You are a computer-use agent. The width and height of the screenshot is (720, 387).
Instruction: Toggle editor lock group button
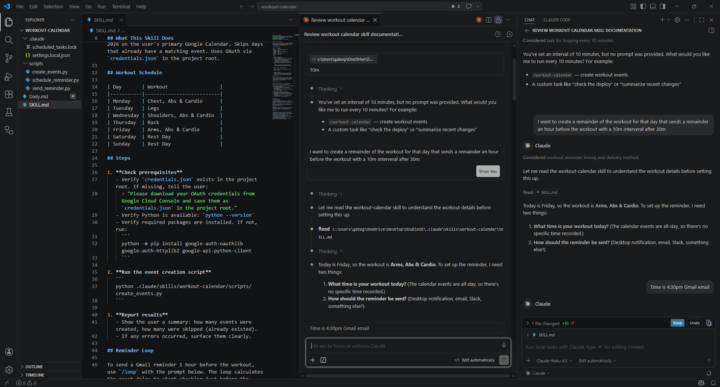[x=498, y=20]
